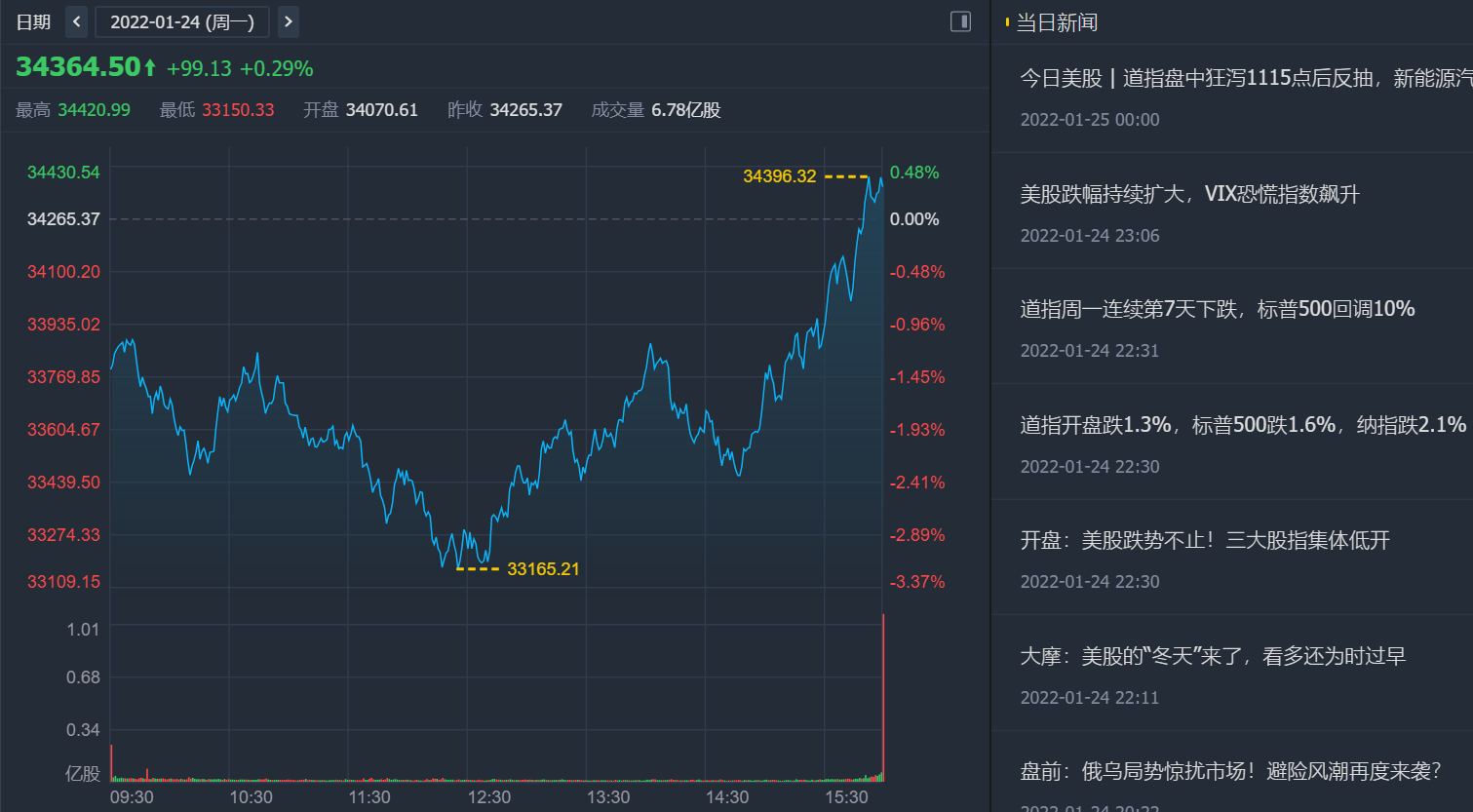Toggle the news side panel icon
This screenshot has height=812, width=1473.
pos(960,21)
